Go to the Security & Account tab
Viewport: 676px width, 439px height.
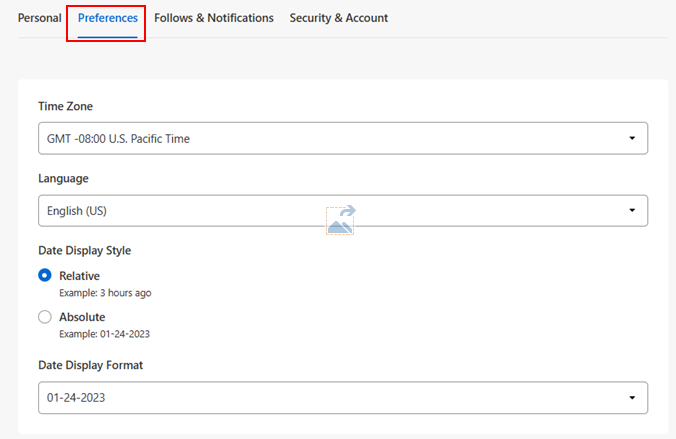339,18
